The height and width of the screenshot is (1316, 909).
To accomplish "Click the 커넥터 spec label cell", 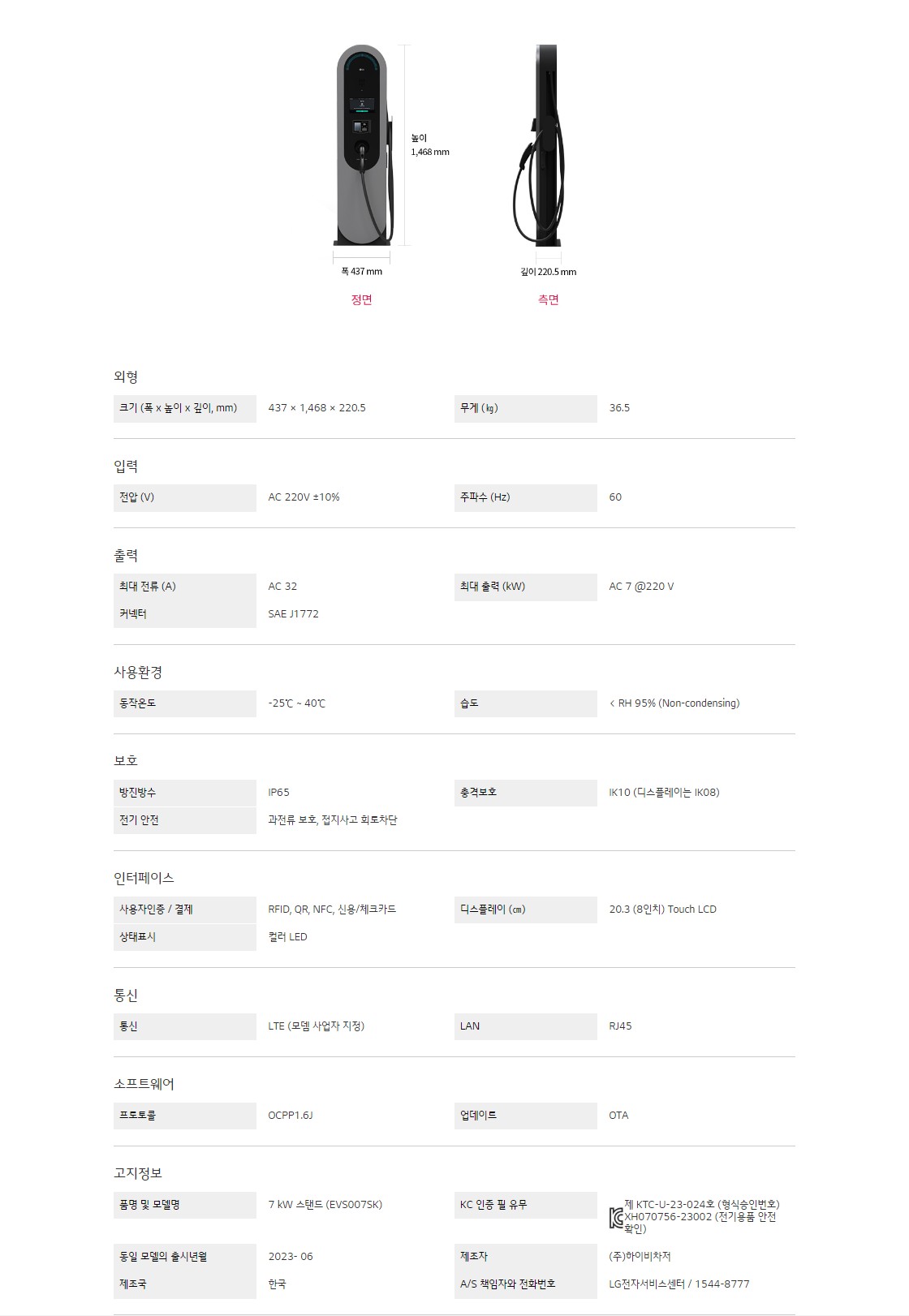I will pyautogui.click(x=184, y=614).
